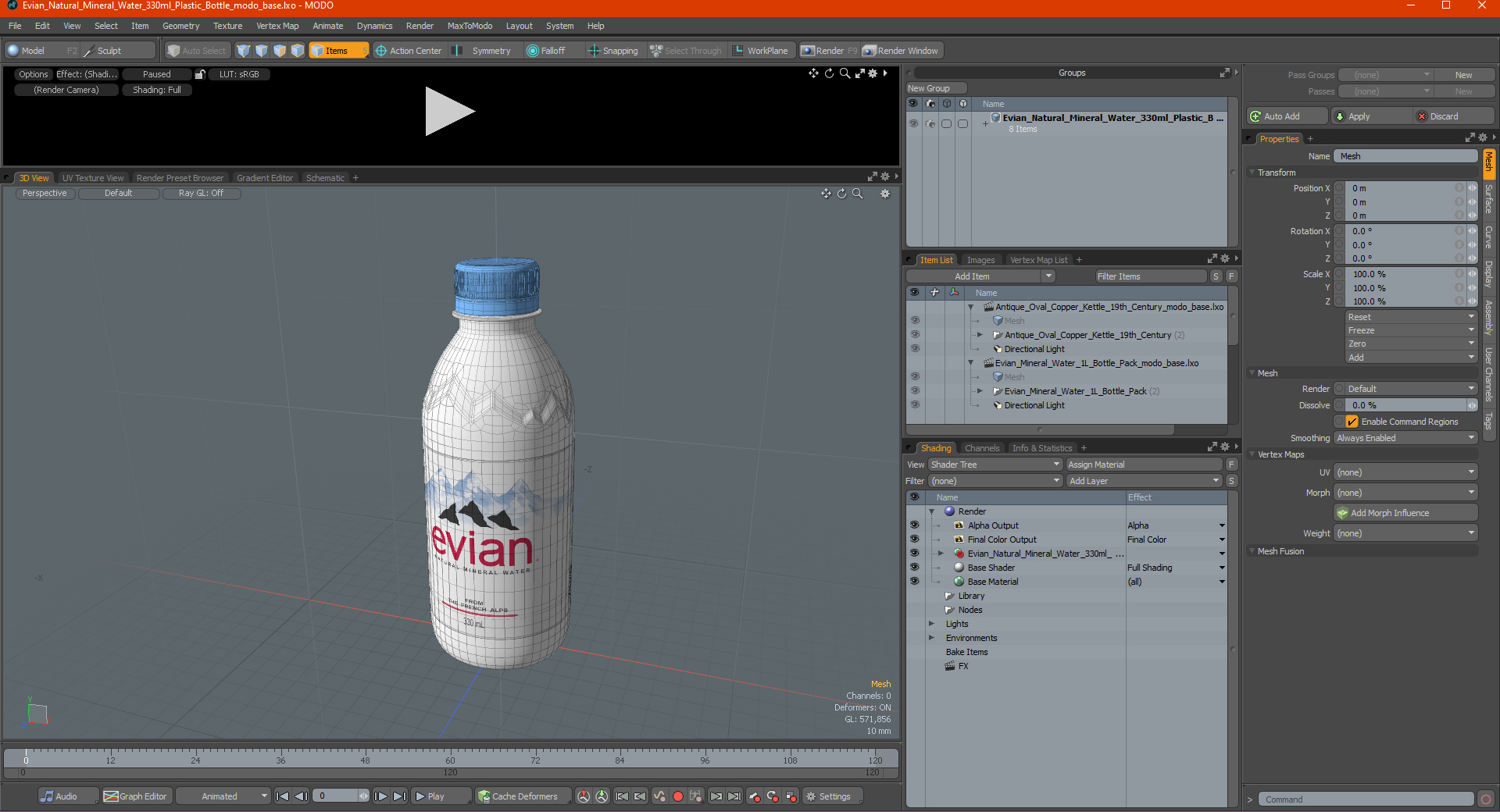The image size is (1500, 812).
Task: Toggle Snapping in toolbar
Action: point(613,51)
